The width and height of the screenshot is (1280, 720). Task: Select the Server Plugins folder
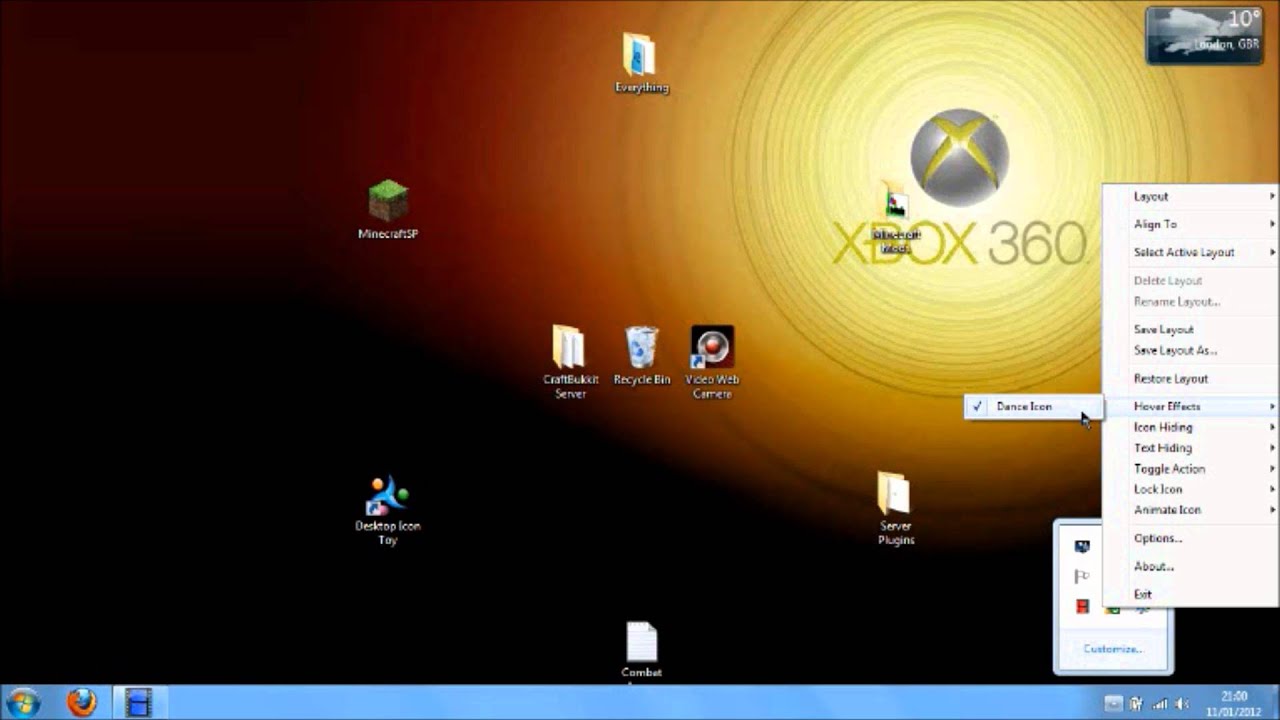895,508
